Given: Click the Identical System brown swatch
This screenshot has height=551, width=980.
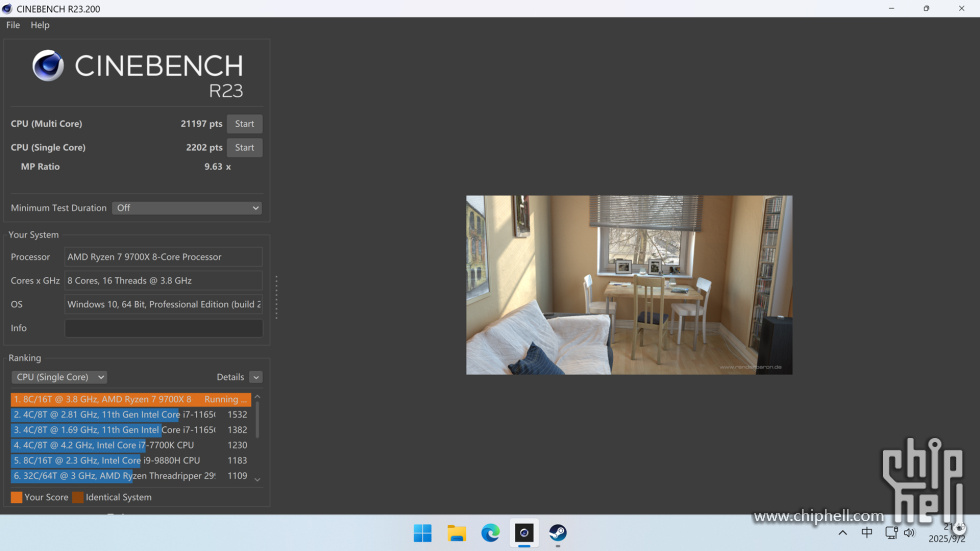Looking at the screenshot, I should (x=78, y=497).
